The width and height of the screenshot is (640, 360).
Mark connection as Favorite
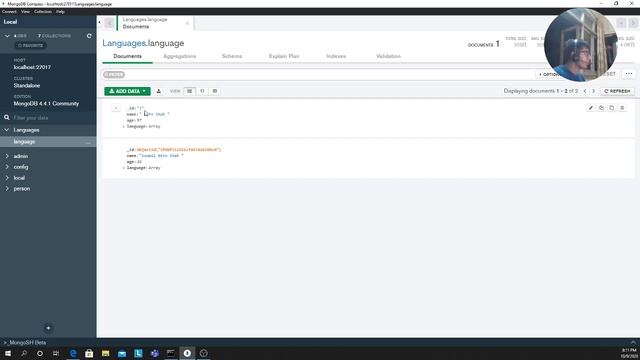point(31,45)
